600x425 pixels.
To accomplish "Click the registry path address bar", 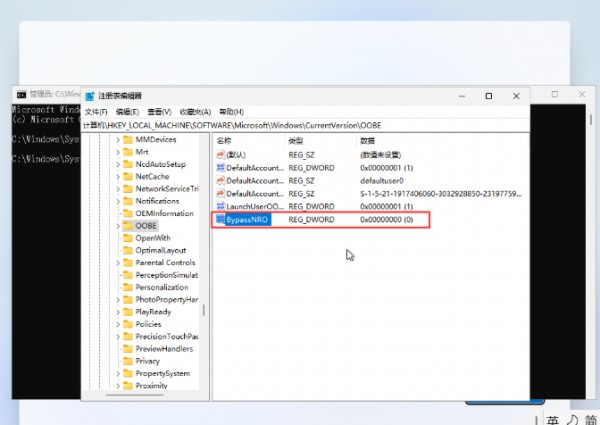I will pyautogui.click(x=305, y=125).
